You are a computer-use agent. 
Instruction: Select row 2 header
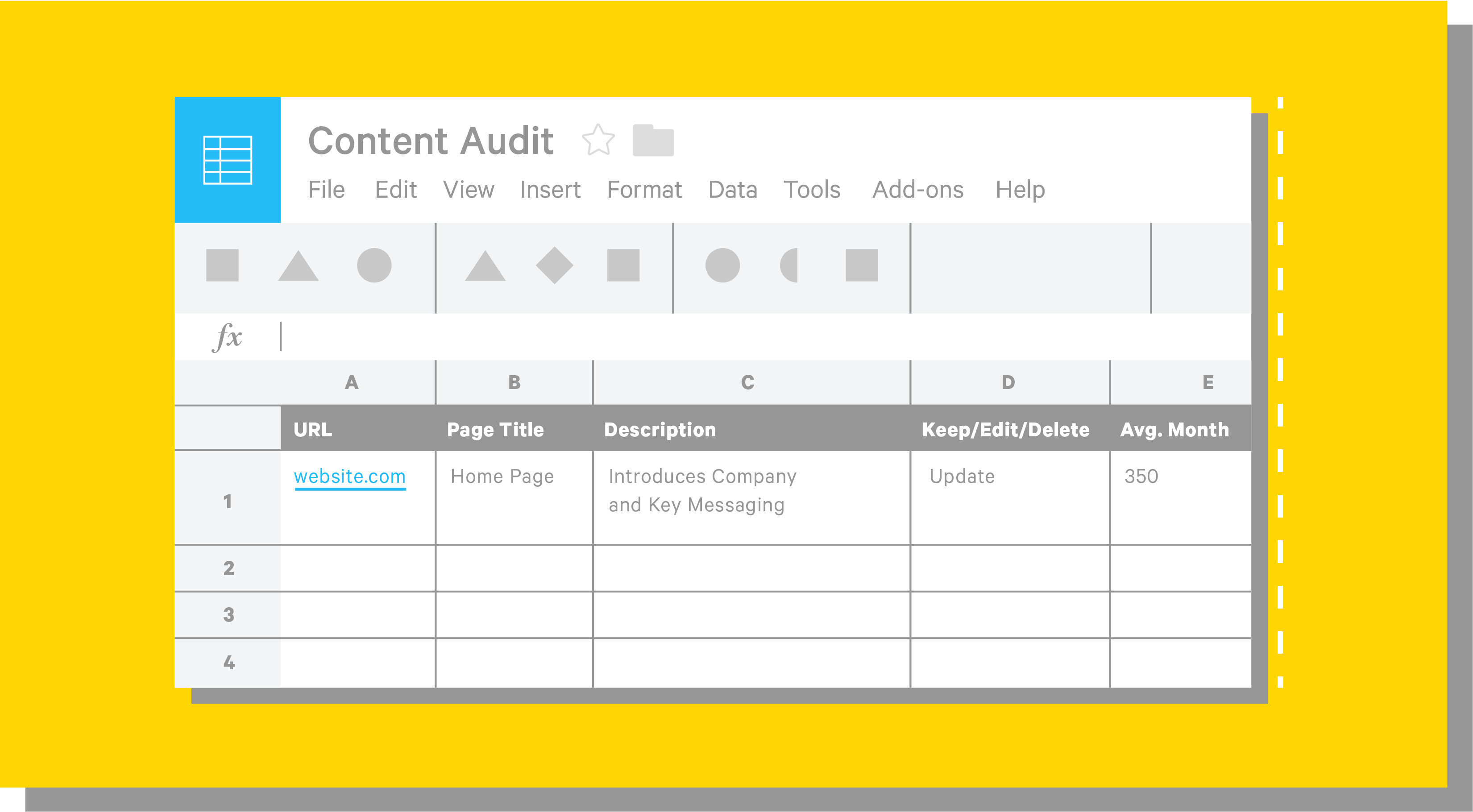[228, 568]
